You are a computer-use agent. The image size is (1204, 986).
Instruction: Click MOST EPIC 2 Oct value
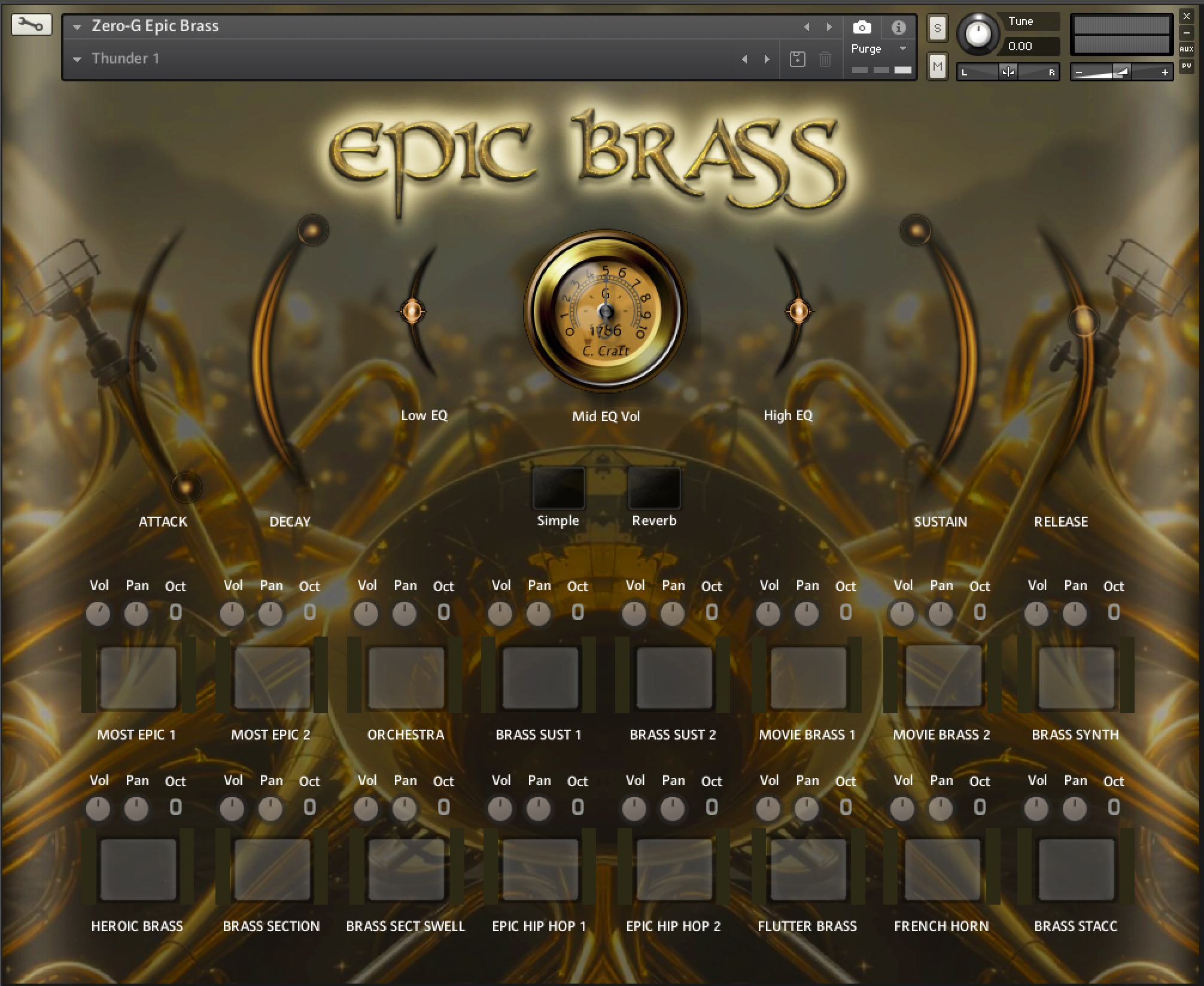309,613
